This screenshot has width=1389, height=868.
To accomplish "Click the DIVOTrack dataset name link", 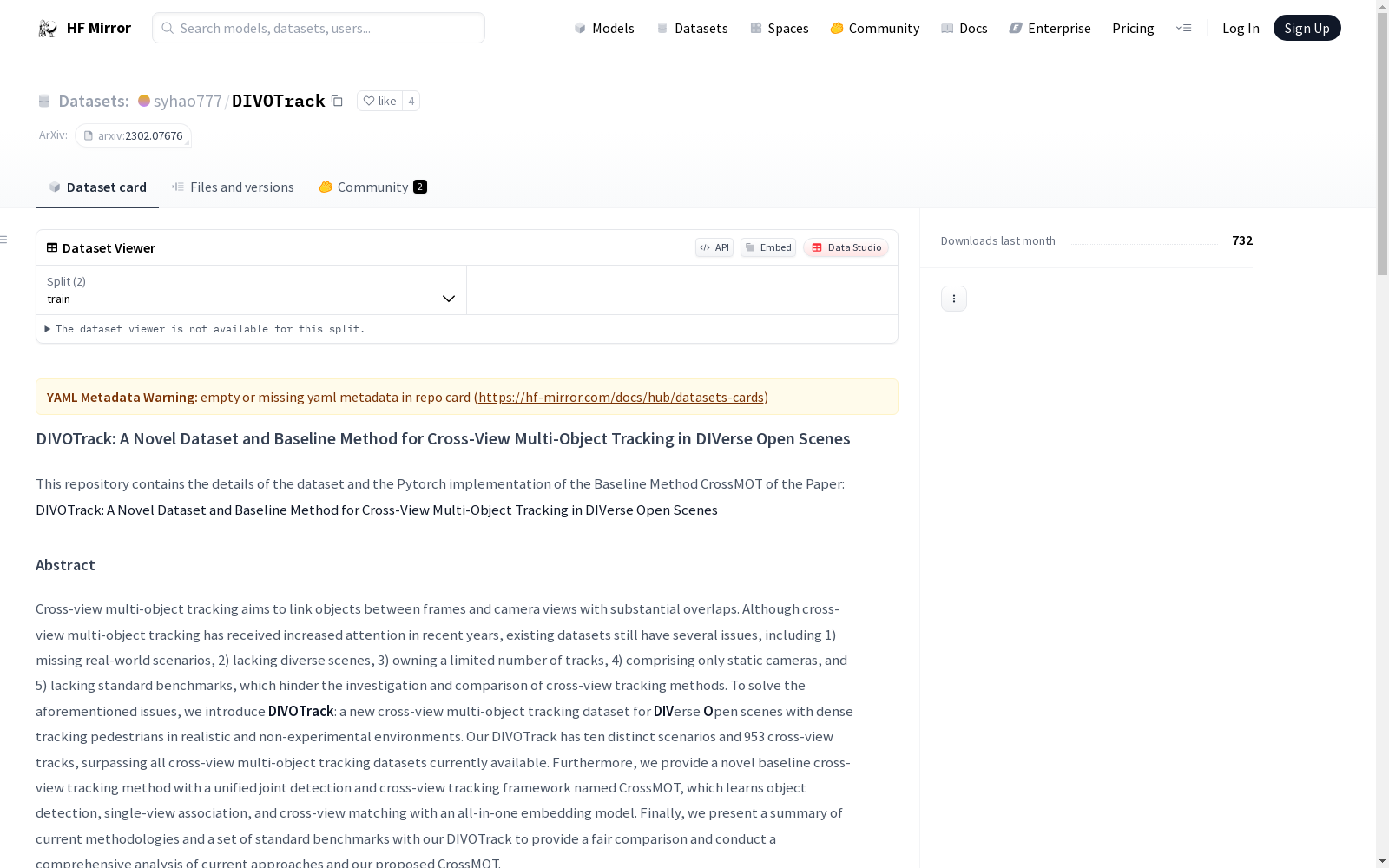I will click(x=278, y=101).
